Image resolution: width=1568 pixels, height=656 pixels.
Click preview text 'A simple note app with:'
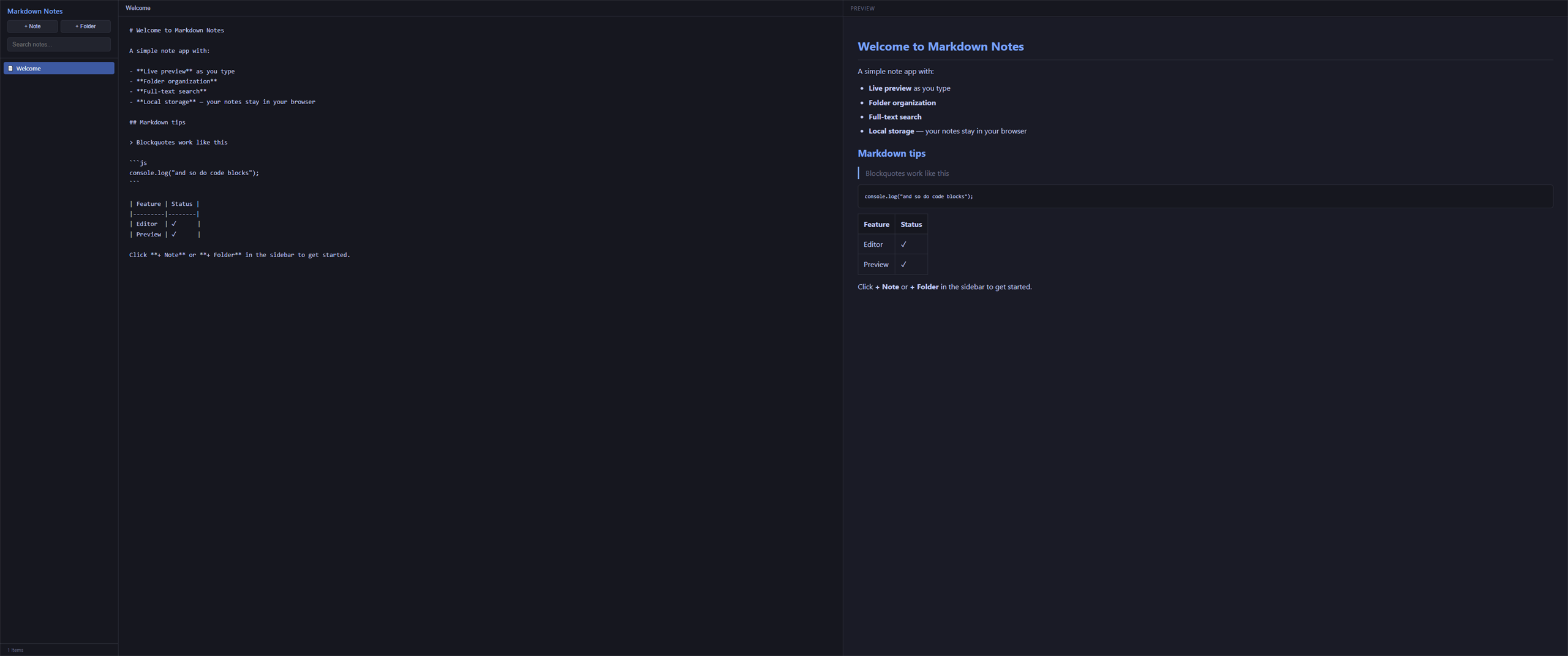point(895,71)
